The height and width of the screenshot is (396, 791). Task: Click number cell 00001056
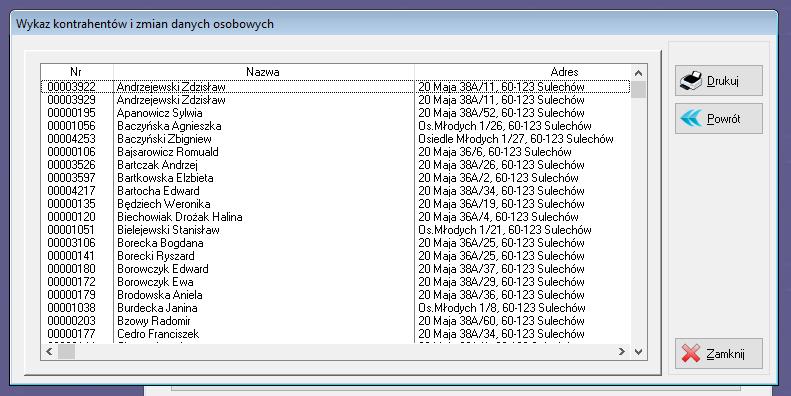click(x=71, y=126)
